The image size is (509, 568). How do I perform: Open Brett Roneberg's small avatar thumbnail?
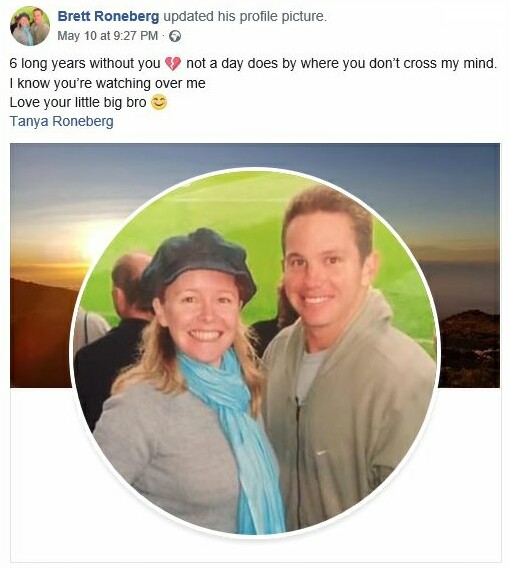tap(30, 26)
